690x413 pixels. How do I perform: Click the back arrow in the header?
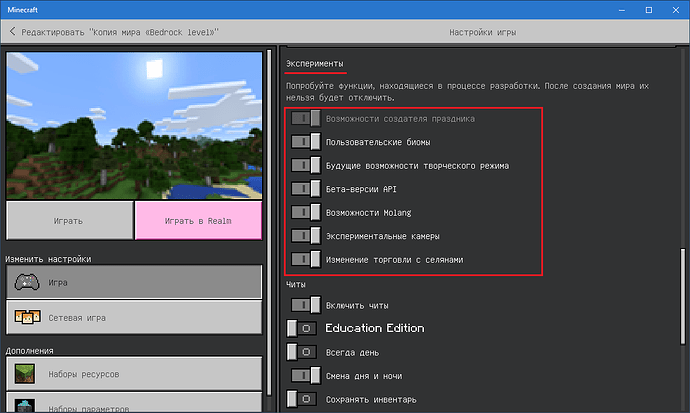[13, 32]
